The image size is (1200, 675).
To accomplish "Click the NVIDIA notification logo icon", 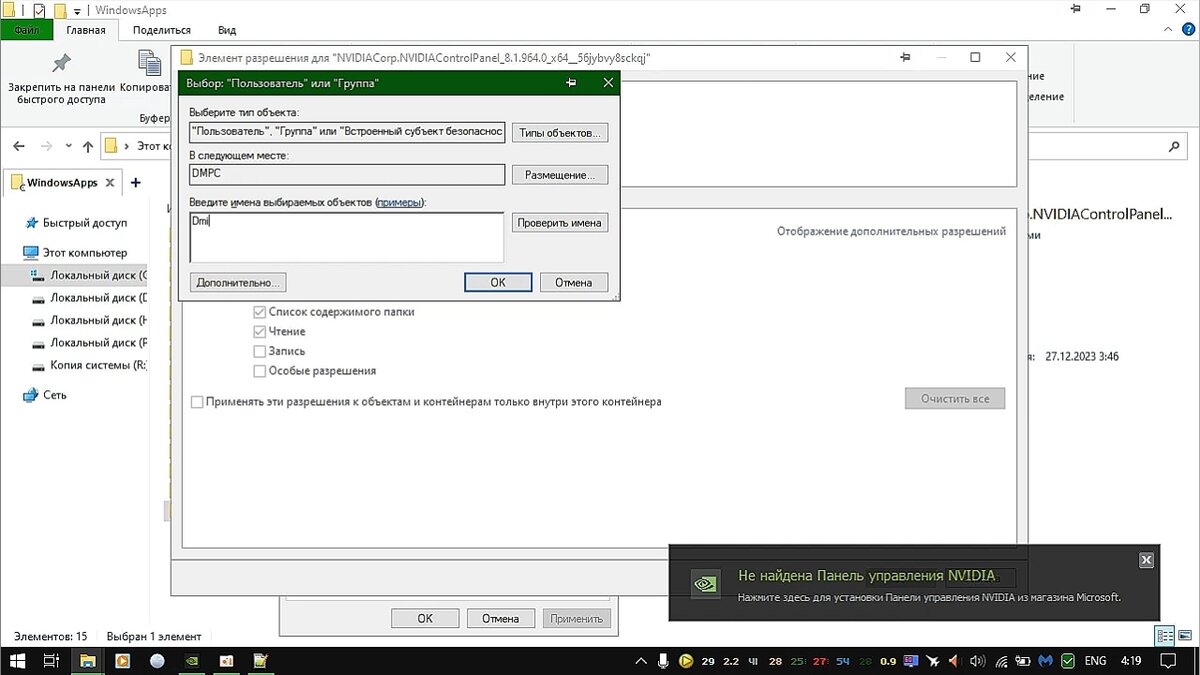I will pyautogui.click(x=704, y=582).
